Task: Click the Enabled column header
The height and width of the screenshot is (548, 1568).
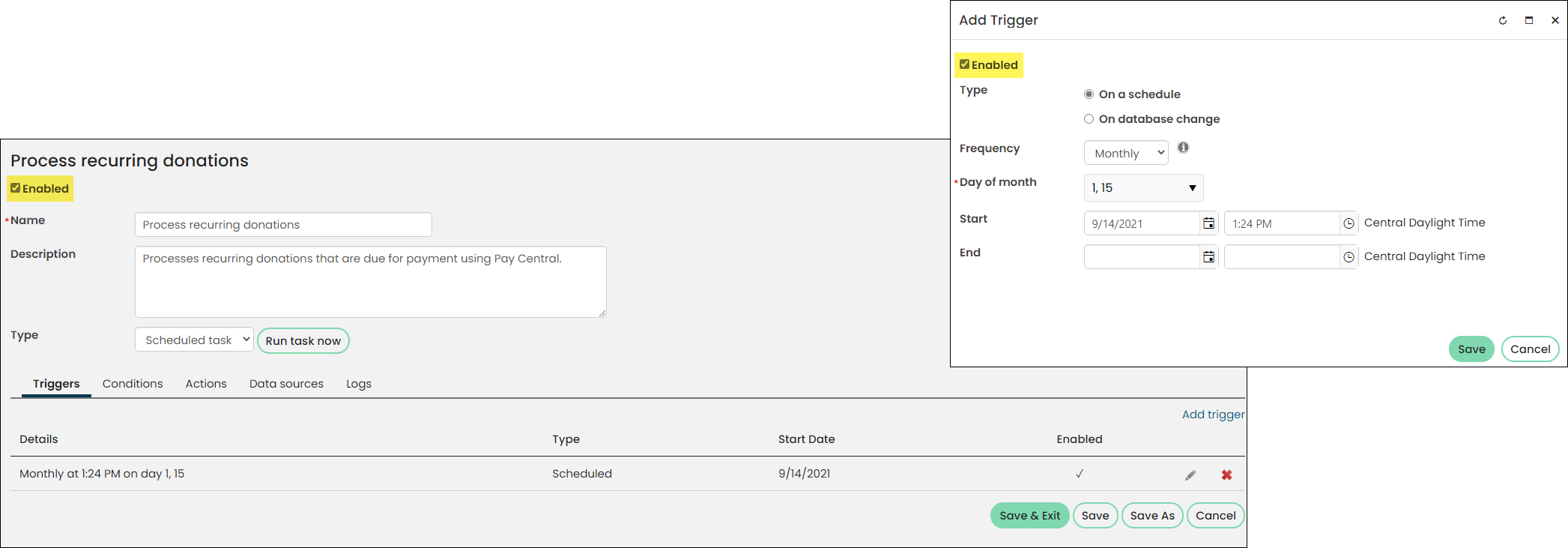Action: [x=1080, y=439]
